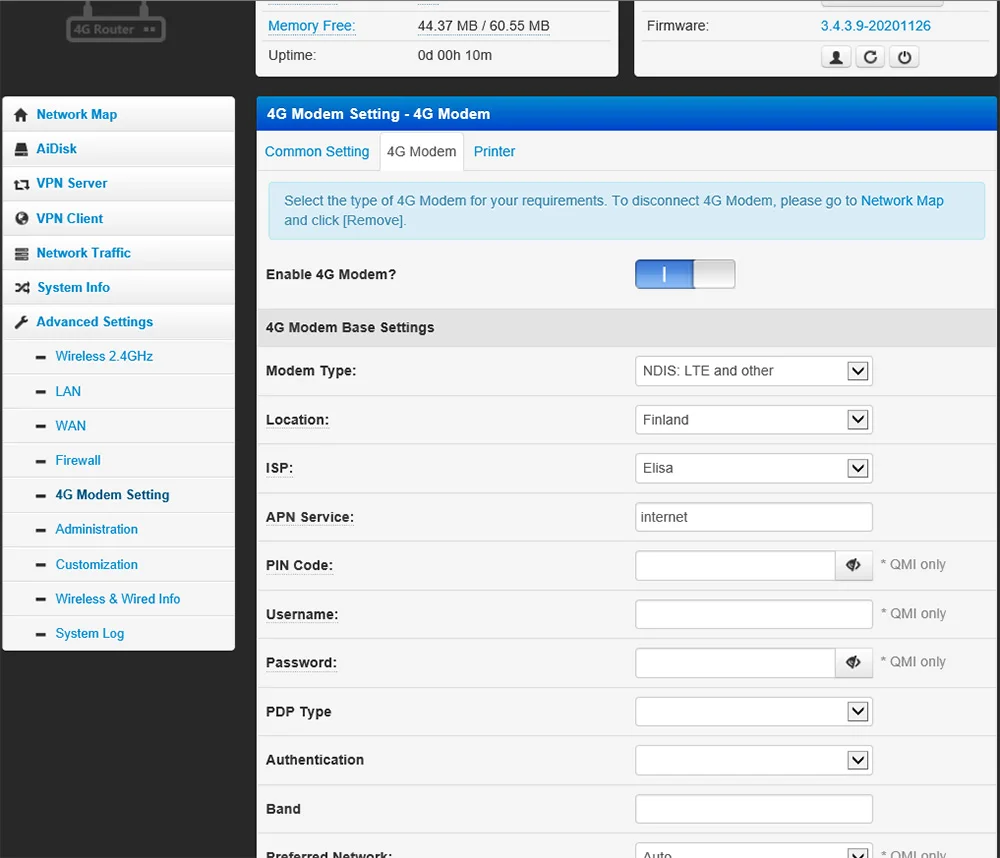Open System Info page

73,288
